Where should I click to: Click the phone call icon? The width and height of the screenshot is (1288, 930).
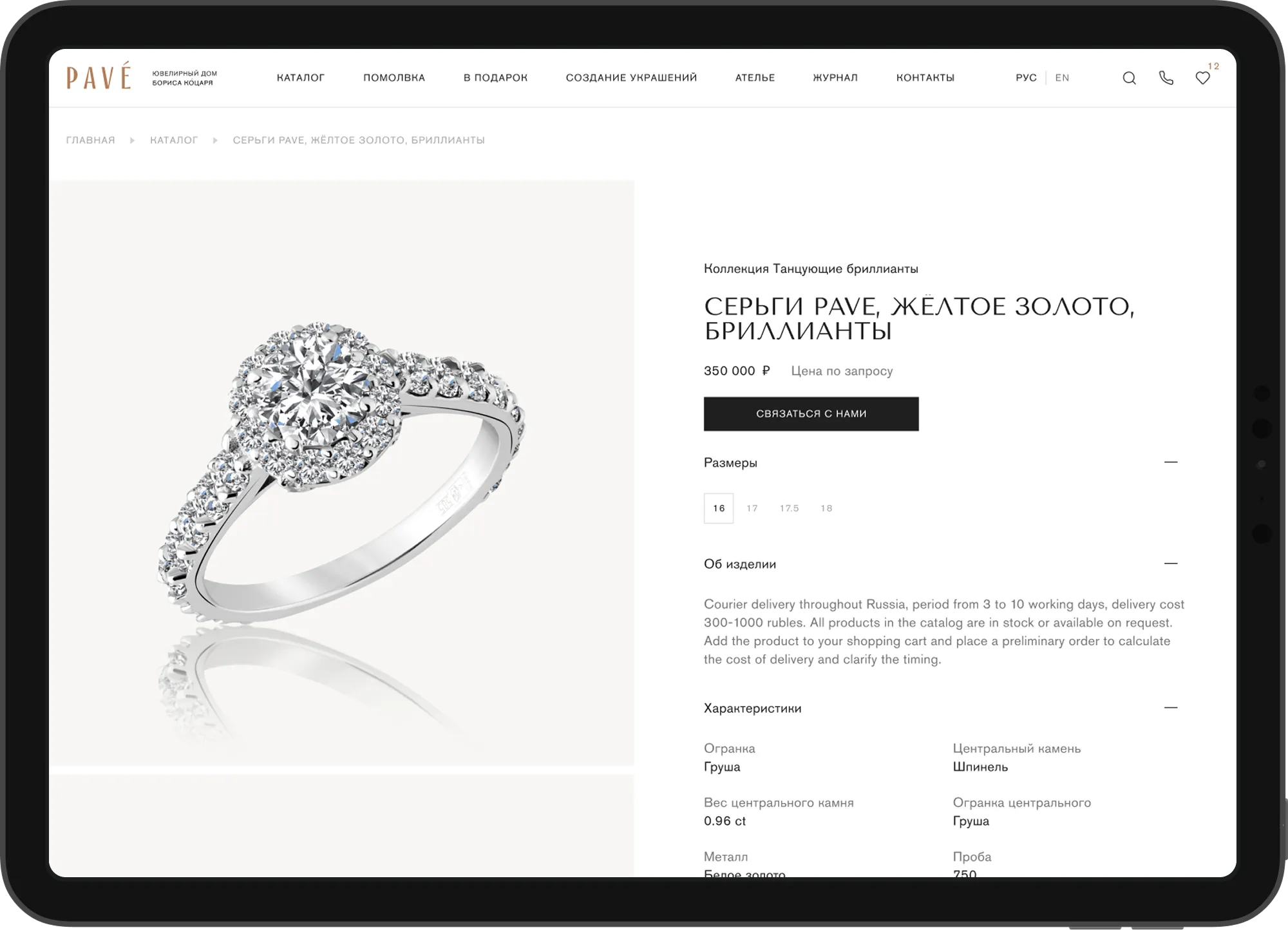(x=1166, y=78)
